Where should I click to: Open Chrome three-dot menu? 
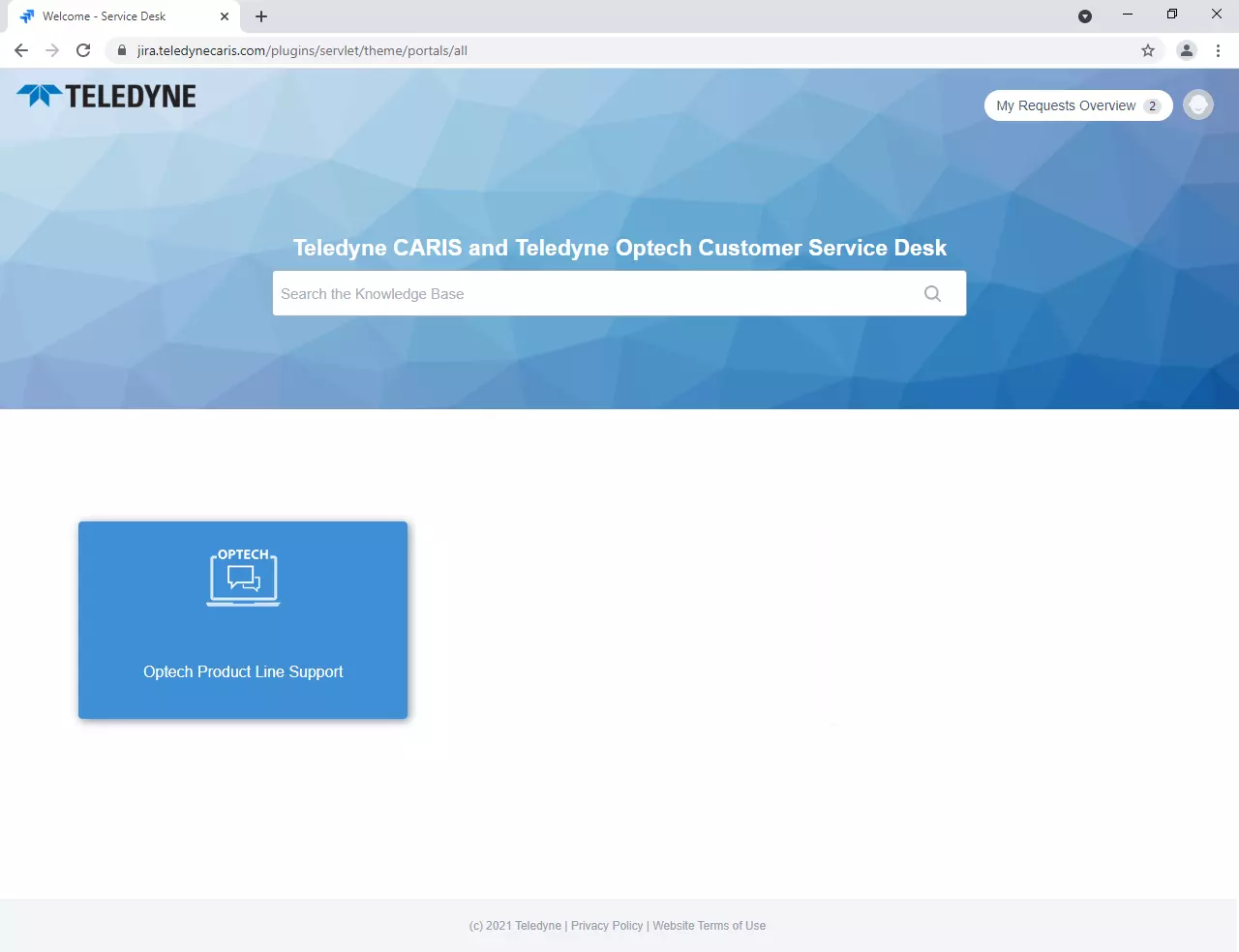pos(1218,50)
